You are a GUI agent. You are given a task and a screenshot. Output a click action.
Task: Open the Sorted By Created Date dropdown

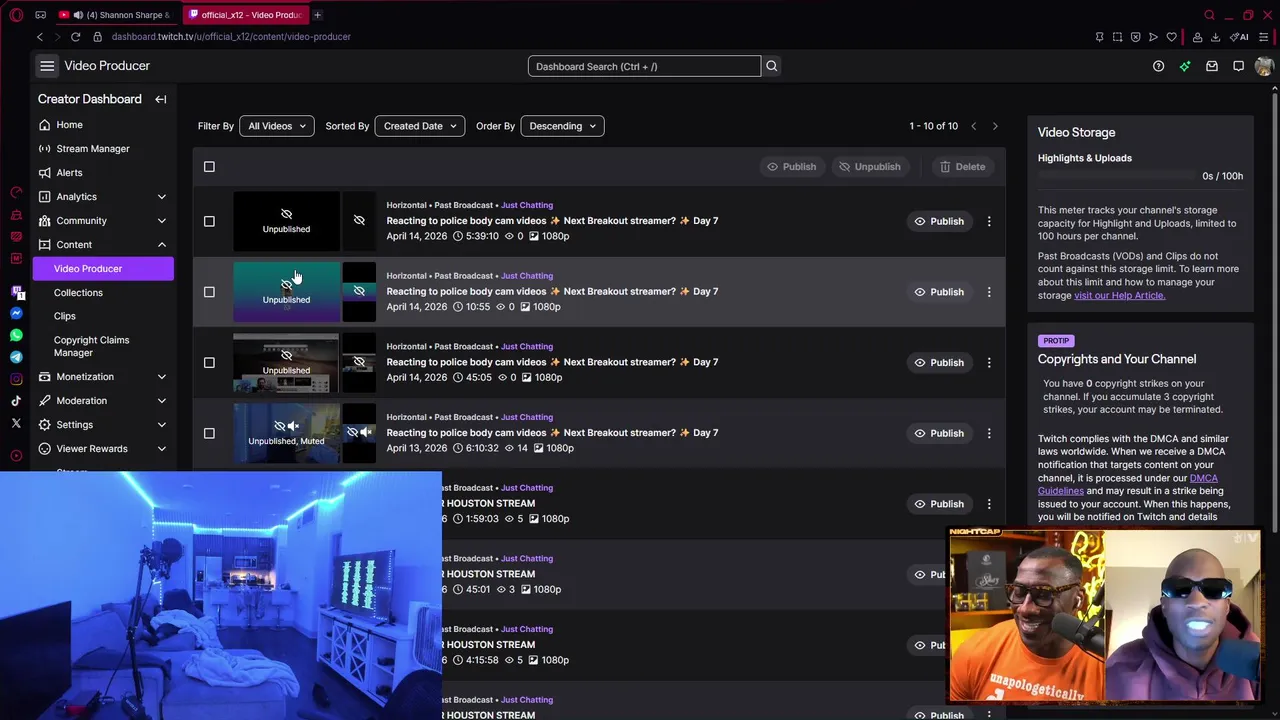[x=419, y=126]
